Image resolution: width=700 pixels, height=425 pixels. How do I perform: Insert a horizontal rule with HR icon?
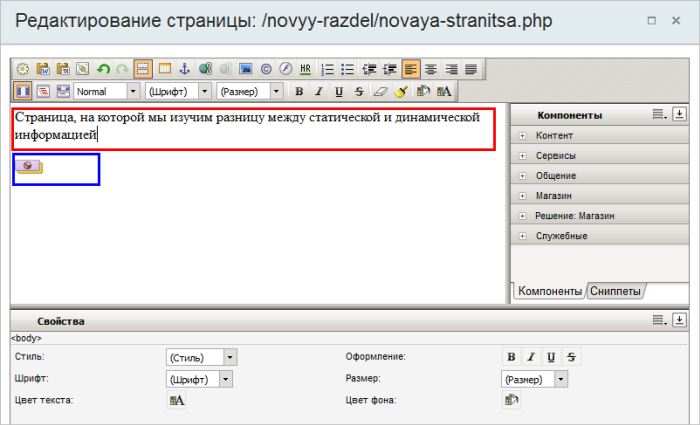(305, 69)
